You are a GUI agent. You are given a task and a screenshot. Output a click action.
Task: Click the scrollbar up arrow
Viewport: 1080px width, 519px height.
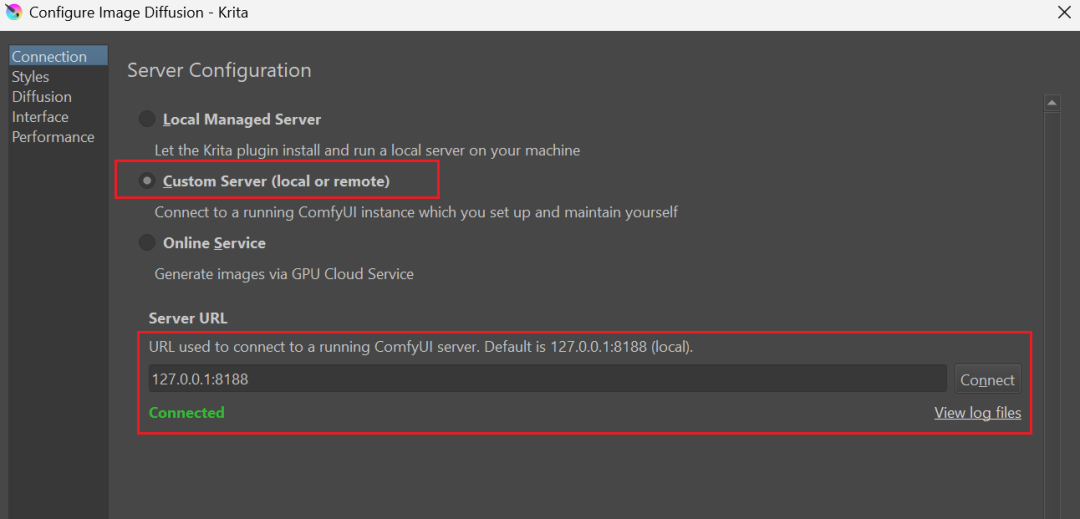(1052, 103)
